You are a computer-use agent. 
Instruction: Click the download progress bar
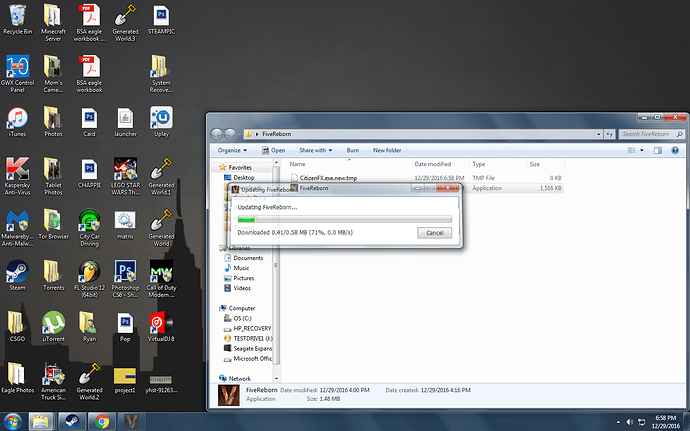(345, 219)
